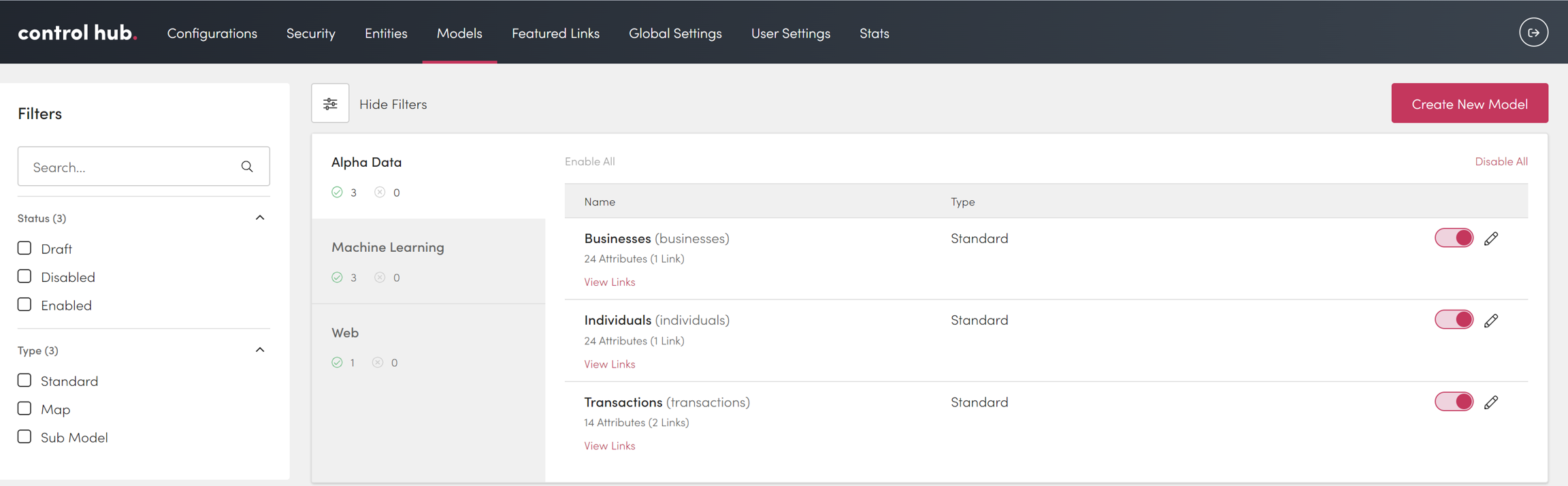Edit the Businesses model via pencil icon
This screenshot has height=486, width=1568.
(x=1491, y=238)
